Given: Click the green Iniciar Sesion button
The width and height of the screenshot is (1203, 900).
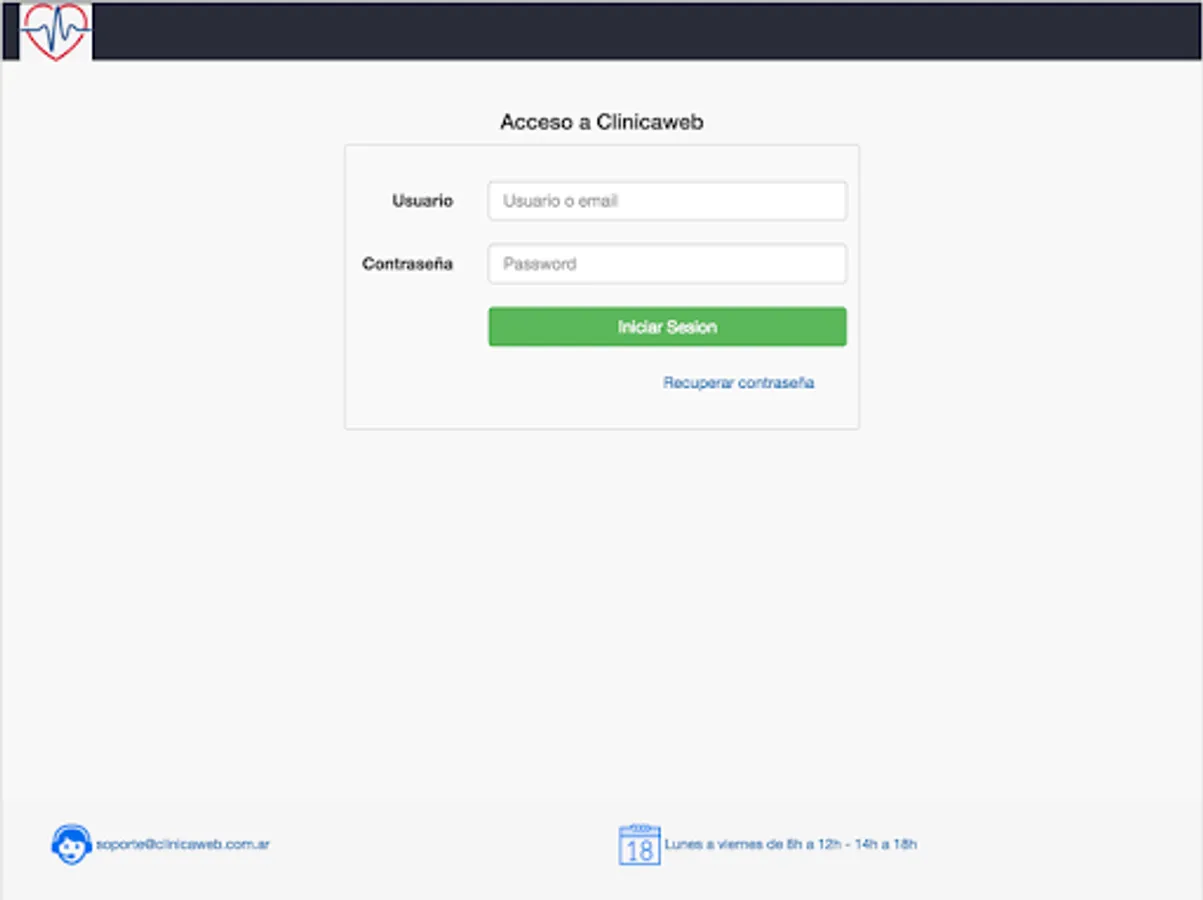Looking at the screenshot, I should click(x=667, y=327).
